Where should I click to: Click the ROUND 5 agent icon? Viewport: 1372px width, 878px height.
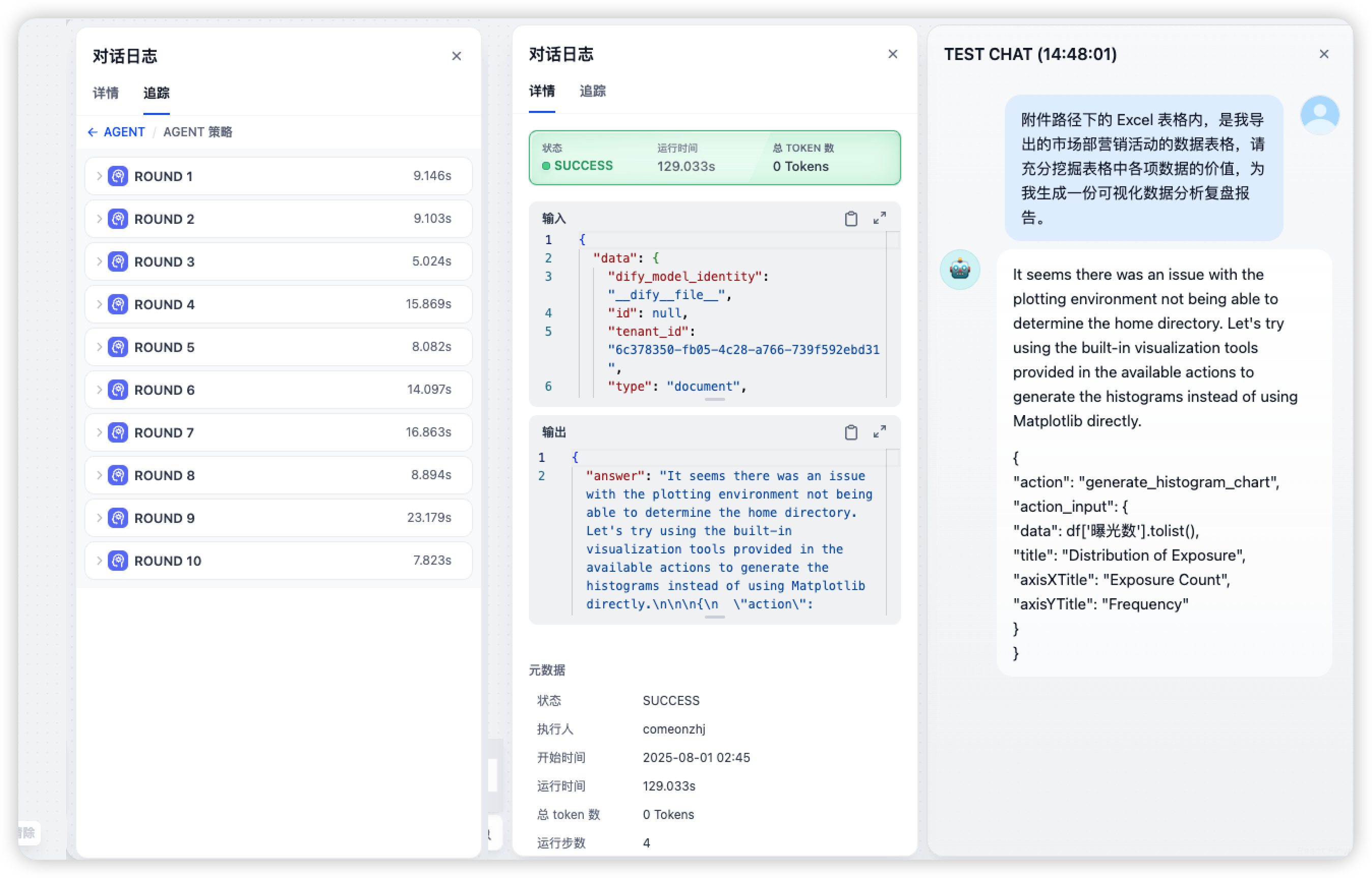pyautogui.click(x=118, y=347)
